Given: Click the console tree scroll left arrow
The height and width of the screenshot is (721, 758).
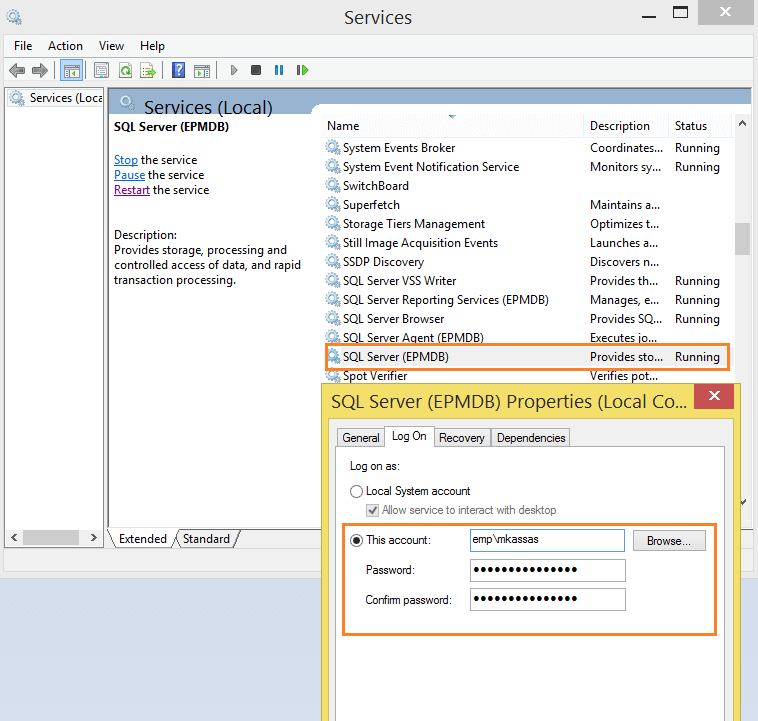Looking at the screenshot, I should point(14,538).
